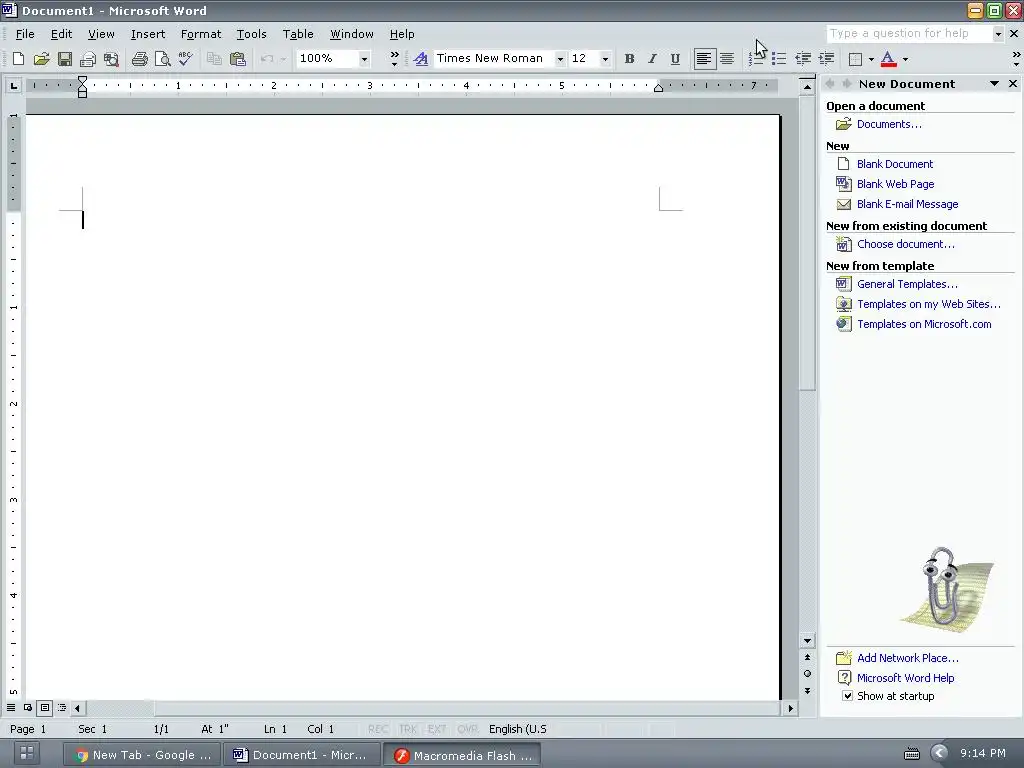Uncheck Show at startup checkbox
This screenshot has height=768, width=1024.
847,696
